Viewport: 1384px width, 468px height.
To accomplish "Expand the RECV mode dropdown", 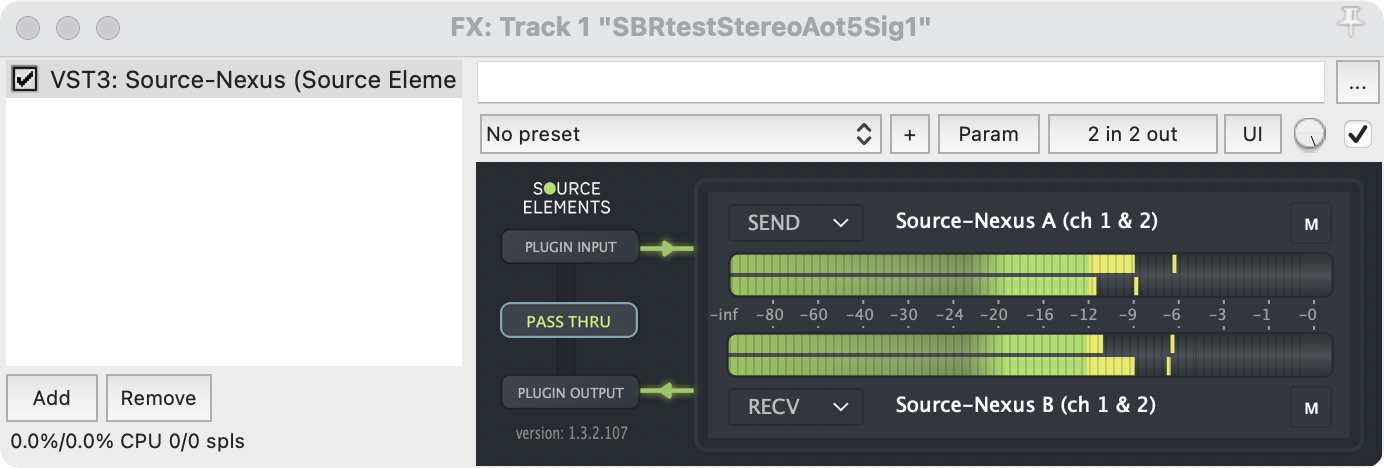I will click(x=795, y=406).
